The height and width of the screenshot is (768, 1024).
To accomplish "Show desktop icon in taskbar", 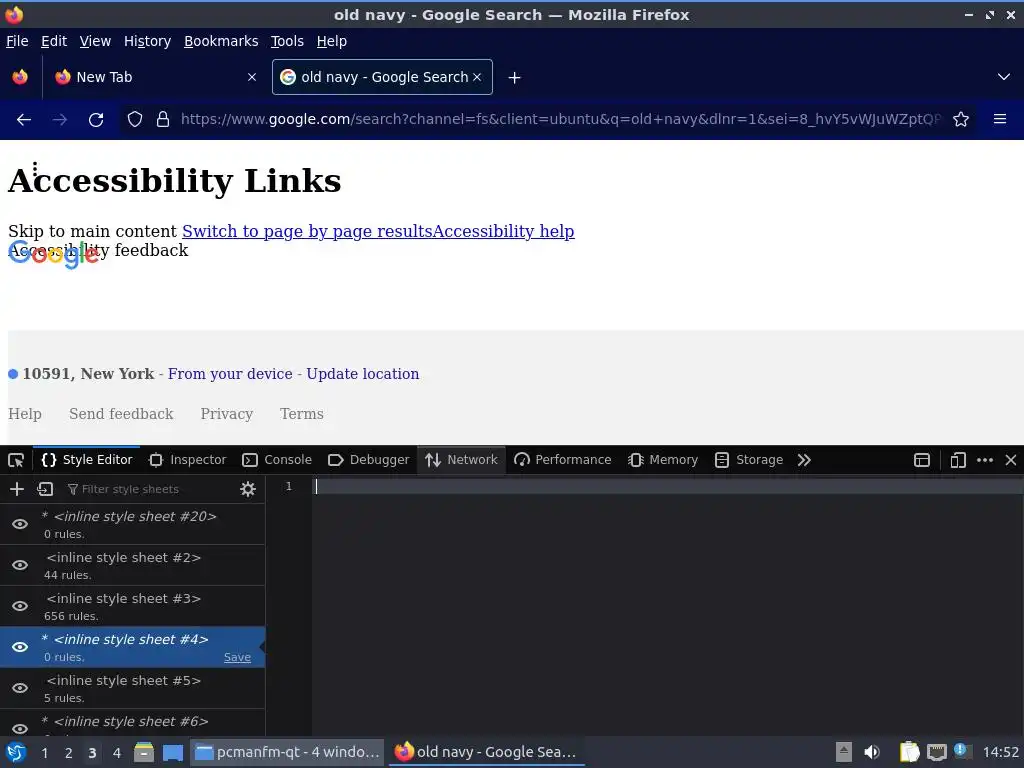I will click(172, 752).
